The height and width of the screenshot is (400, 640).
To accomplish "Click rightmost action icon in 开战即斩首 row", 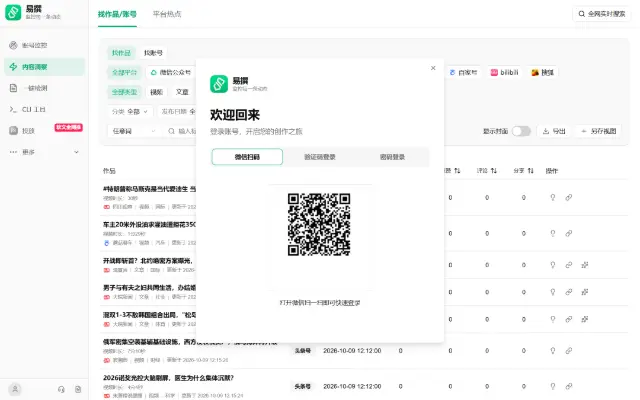I will (x=585, y=265).
